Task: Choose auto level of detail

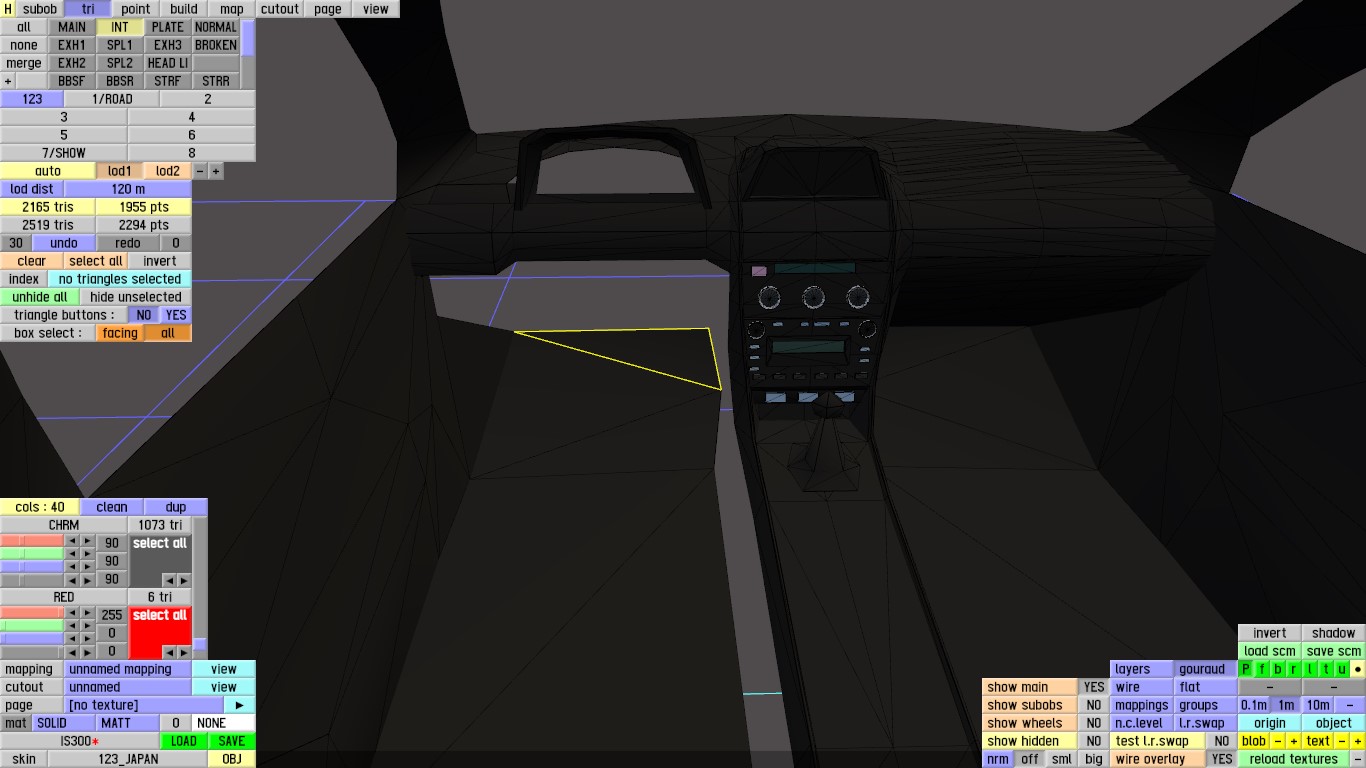Action: pyautogui.click(x=48, y=171)
